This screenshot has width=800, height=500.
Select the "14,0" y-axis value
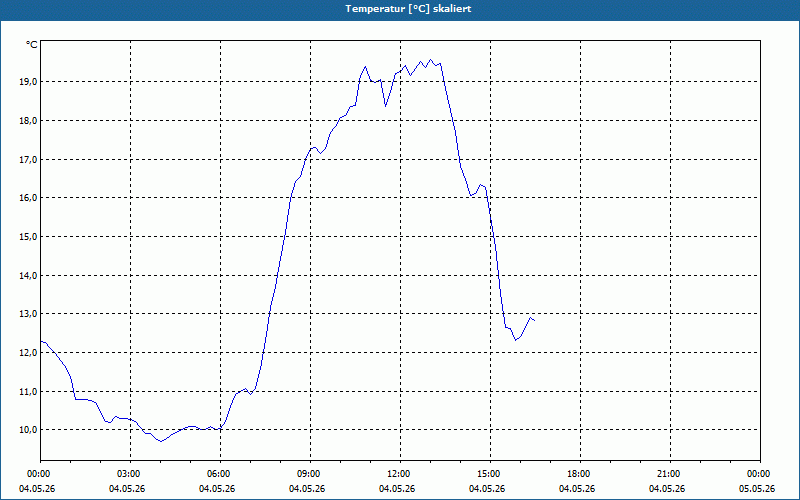pyautogui.click(x=28, y=275)
